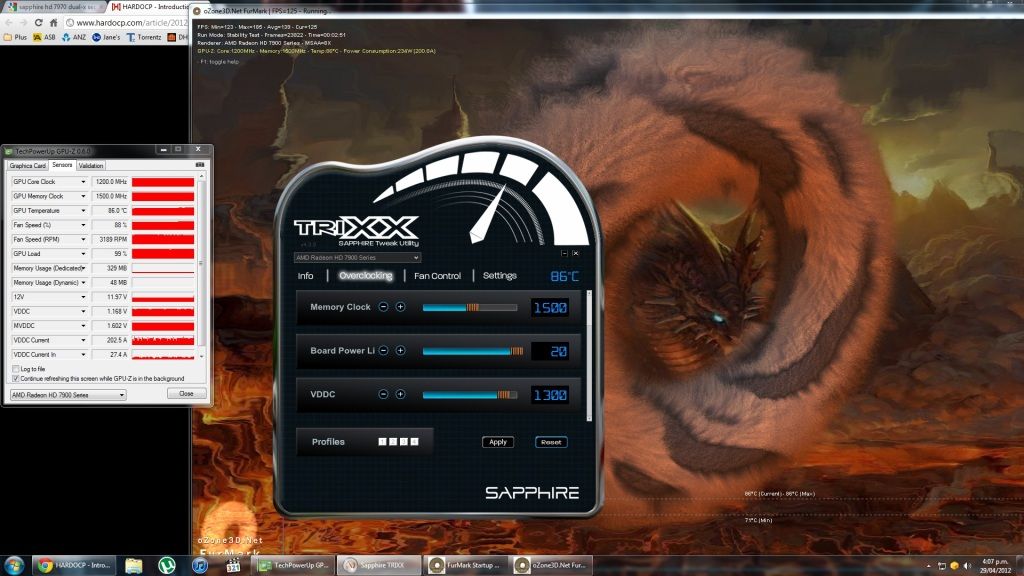Switch to Sapphire TRIXX taskbar button
1024x576 pixels.
[379, 566]
